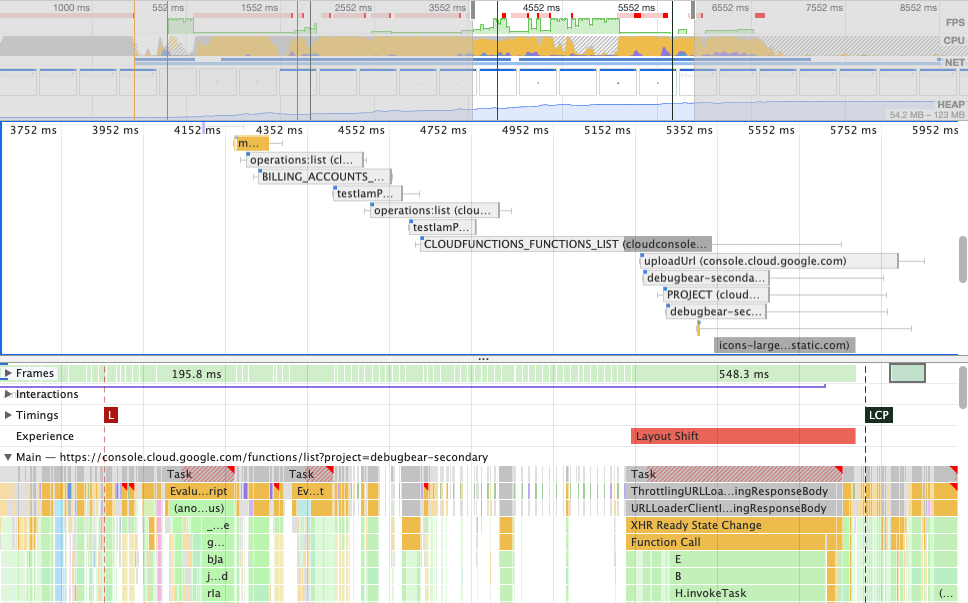Select the CLOUDFUNCTIONS_FUNCTIONS_LIST network request
The image size is (968, 603).
[565, 244]
